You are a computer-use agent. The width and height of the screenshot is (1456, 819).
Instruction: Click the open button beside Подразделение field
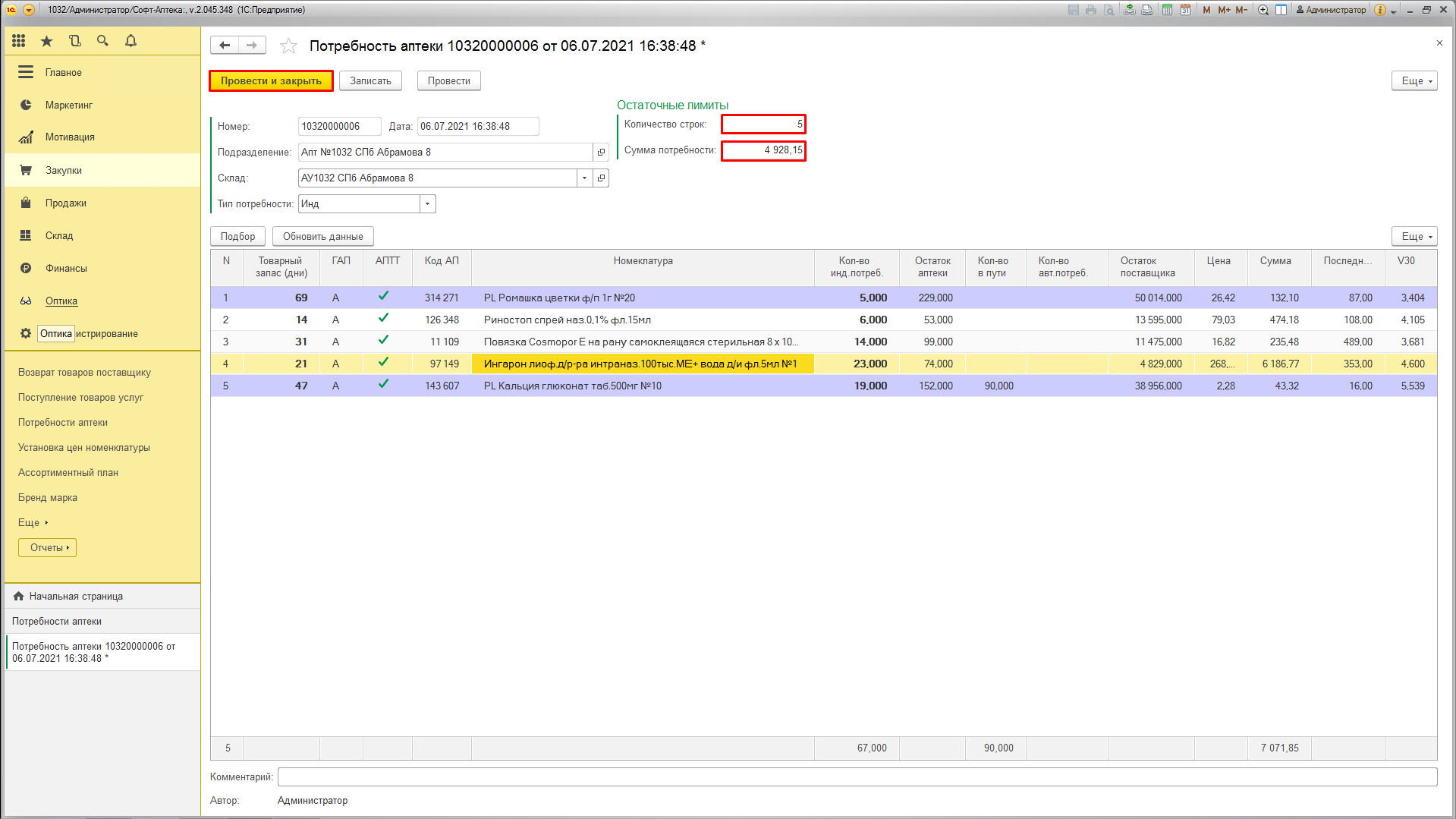tap(601, 153)
